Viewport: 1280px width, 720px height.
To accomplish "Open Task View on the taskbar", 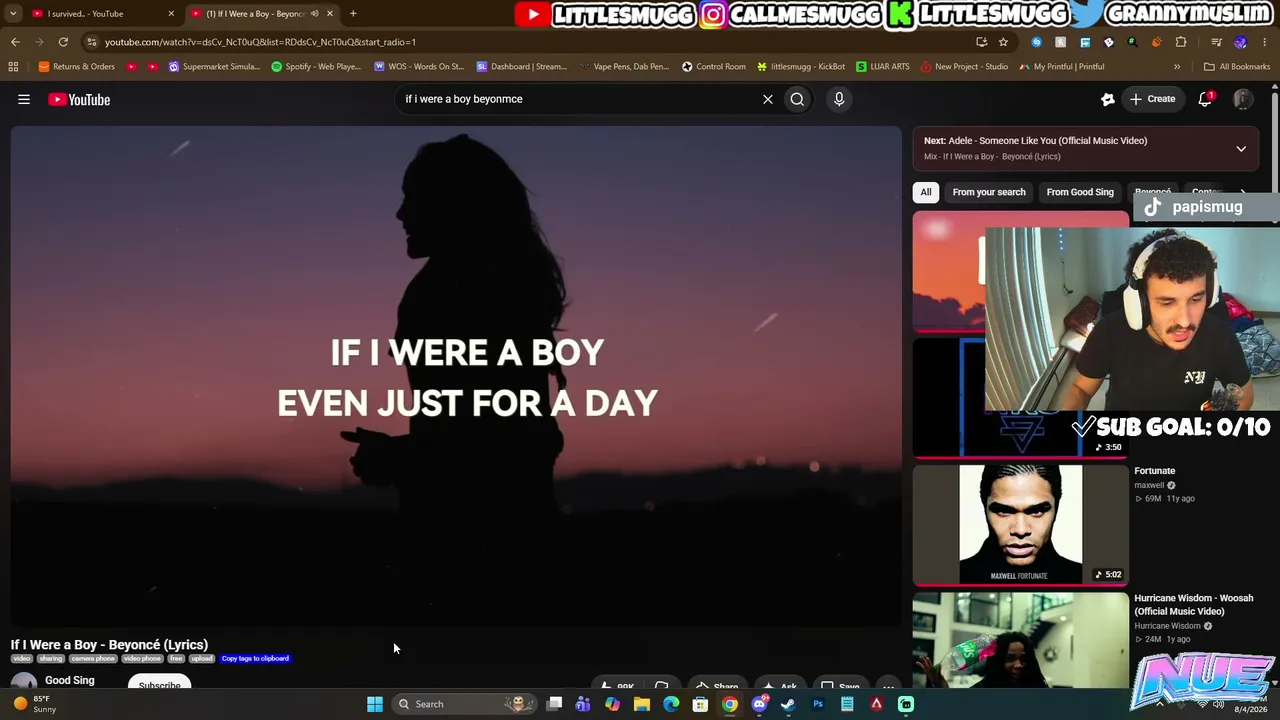I will (x=555, y=704).
